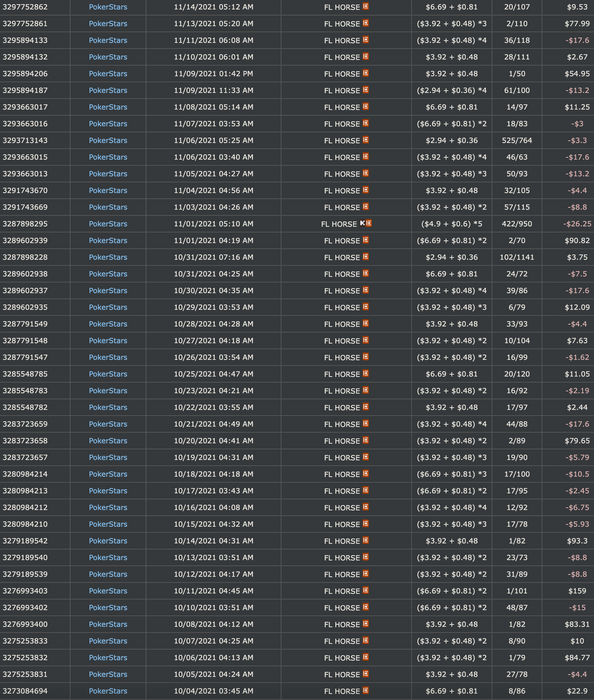594x700 pixels.
Task: Open PokerStars link for tournament 3283723659
Action: [x=108, y=424]
